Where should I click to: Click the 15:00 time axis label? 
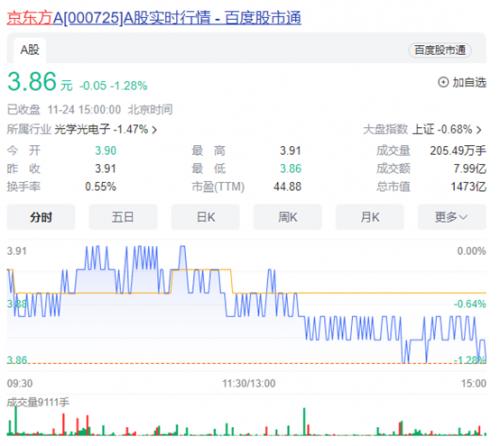pos(474,383)
